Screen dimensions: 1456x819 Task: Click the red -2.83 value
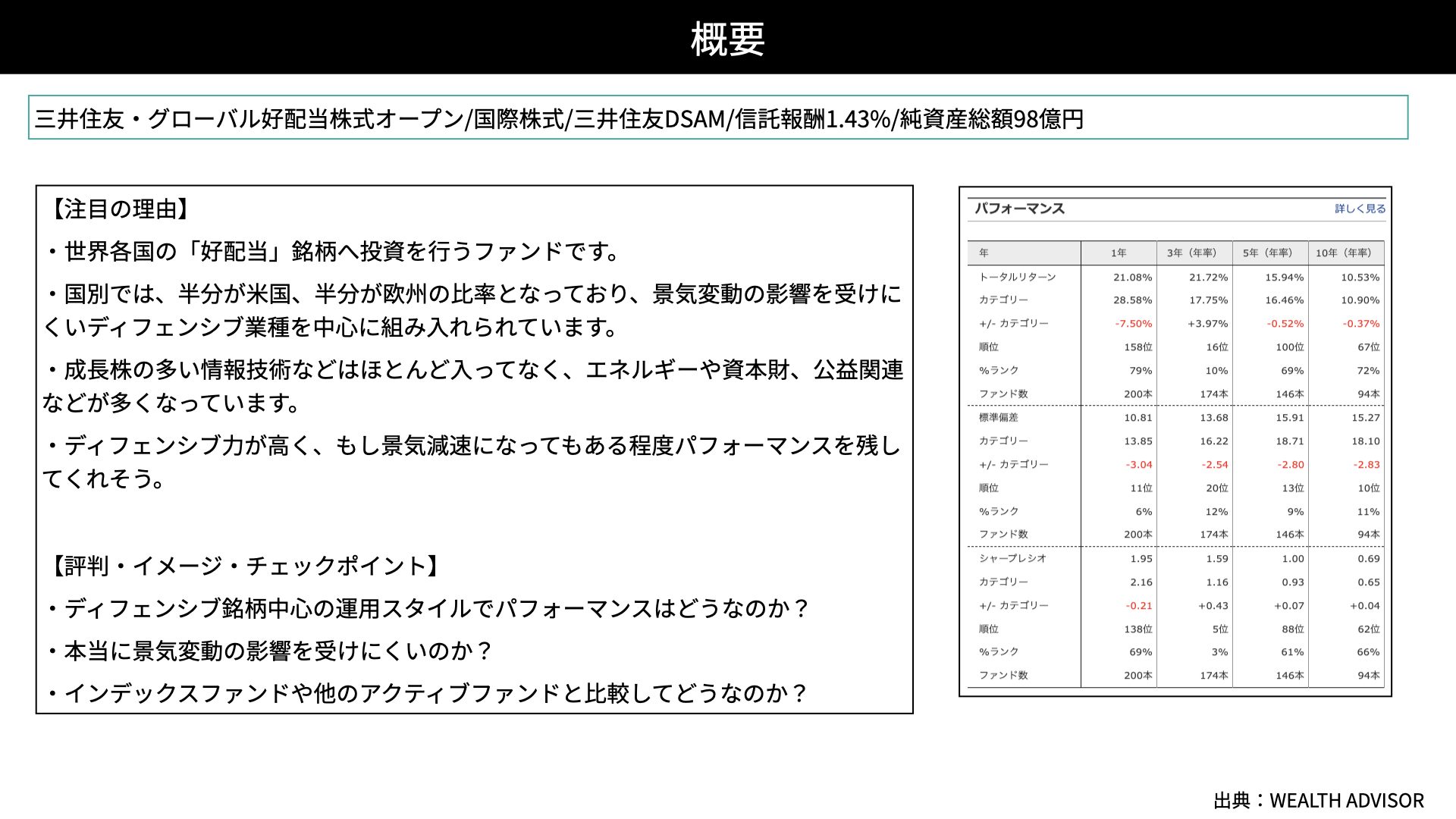(x=1366, y=465)
